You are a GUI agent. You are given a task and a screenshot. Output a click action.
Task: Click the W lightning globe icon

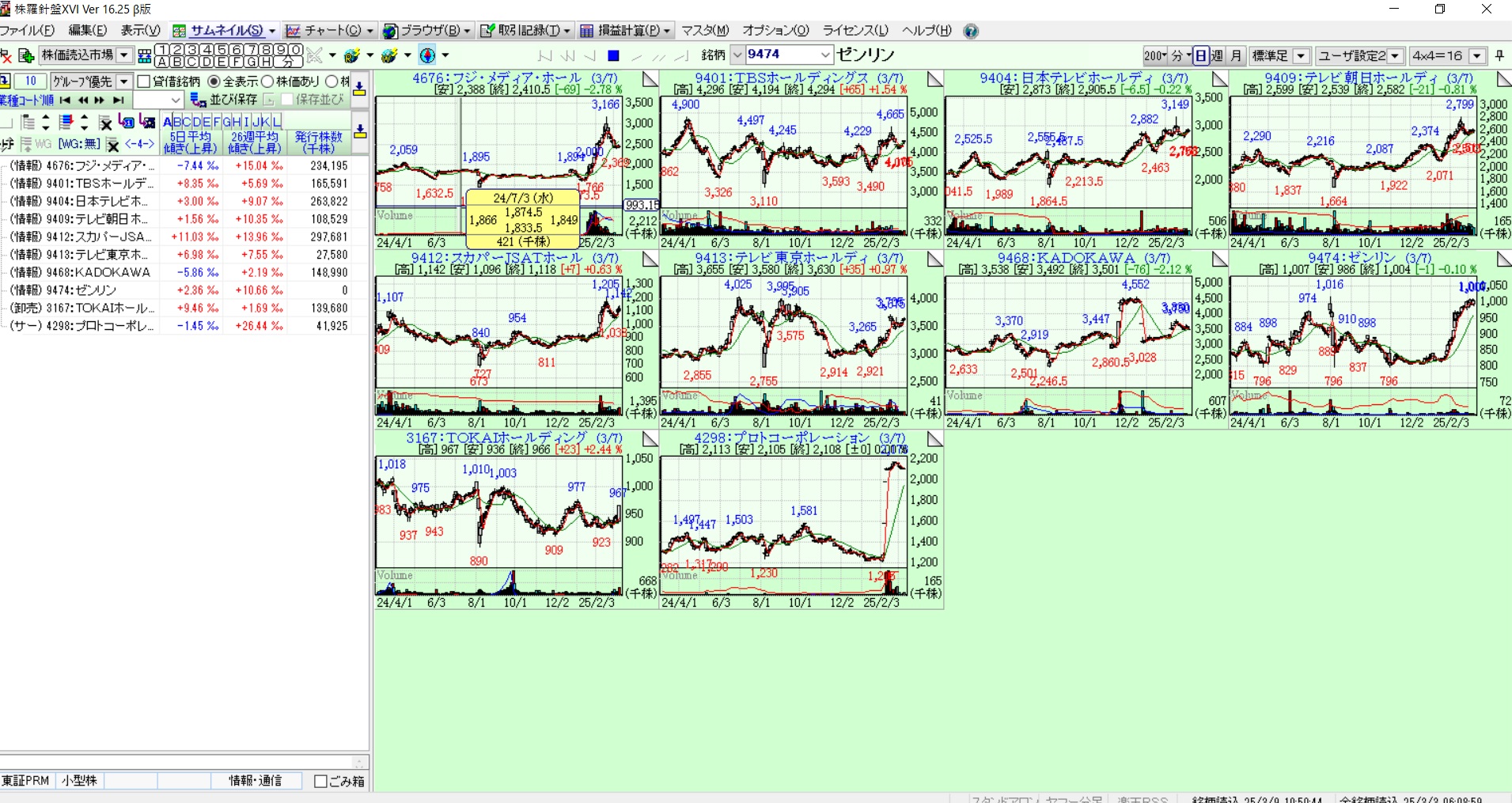coord(389,55)
